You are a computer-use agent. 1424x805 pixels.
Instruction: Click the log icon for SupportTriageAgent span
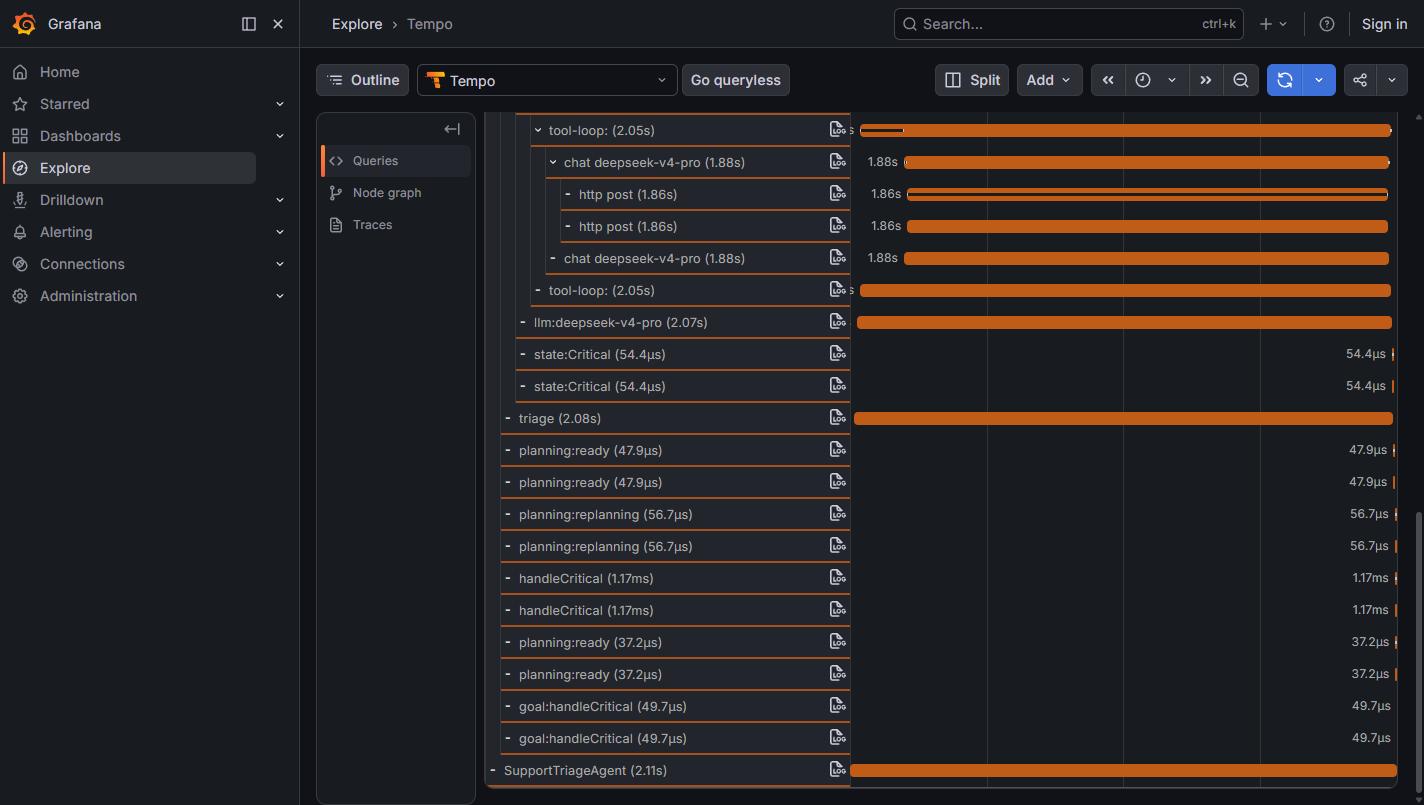(838, 770)
